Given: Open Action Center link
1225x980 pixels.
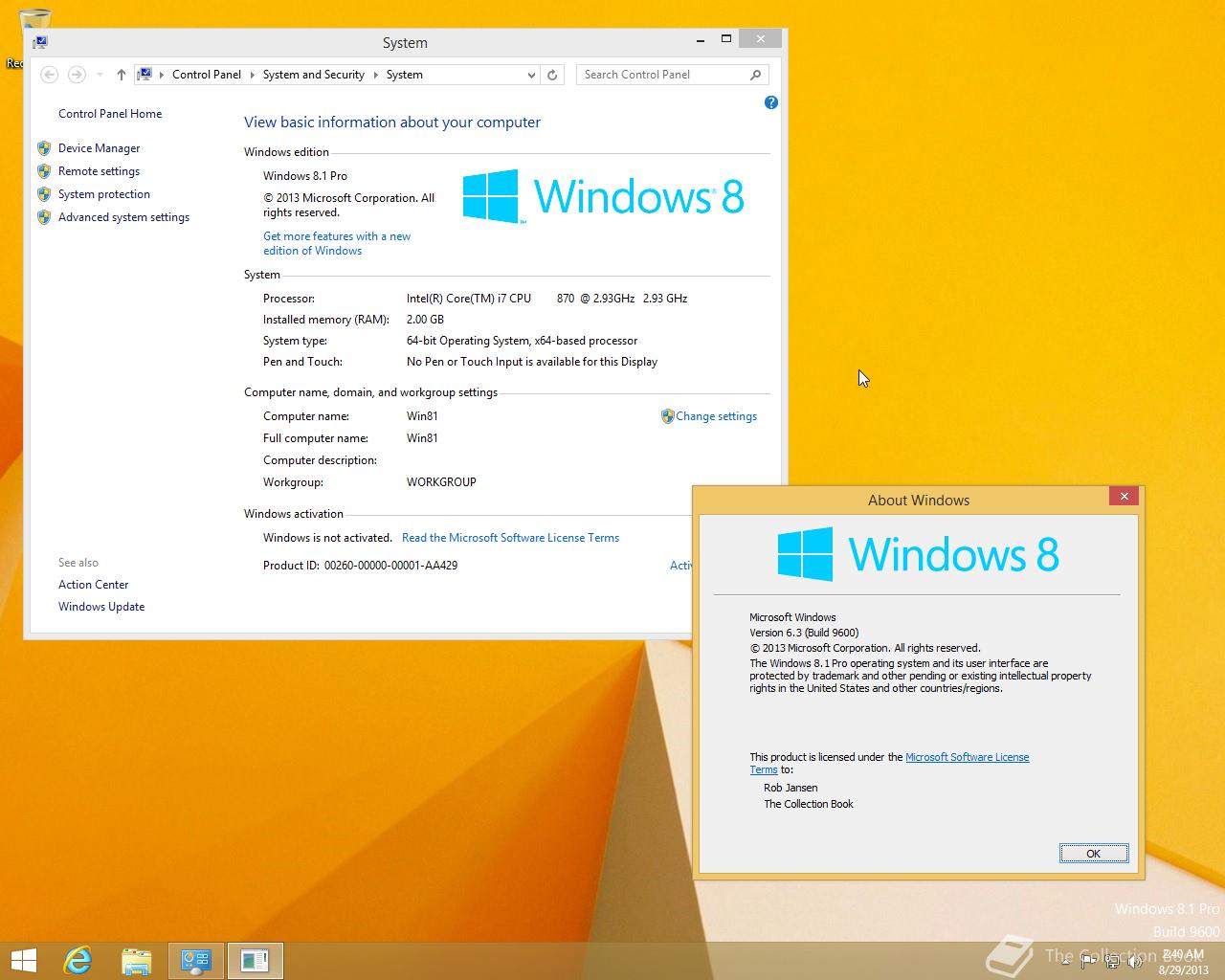Looking at the screenshot, I should (x=93, y=585).
